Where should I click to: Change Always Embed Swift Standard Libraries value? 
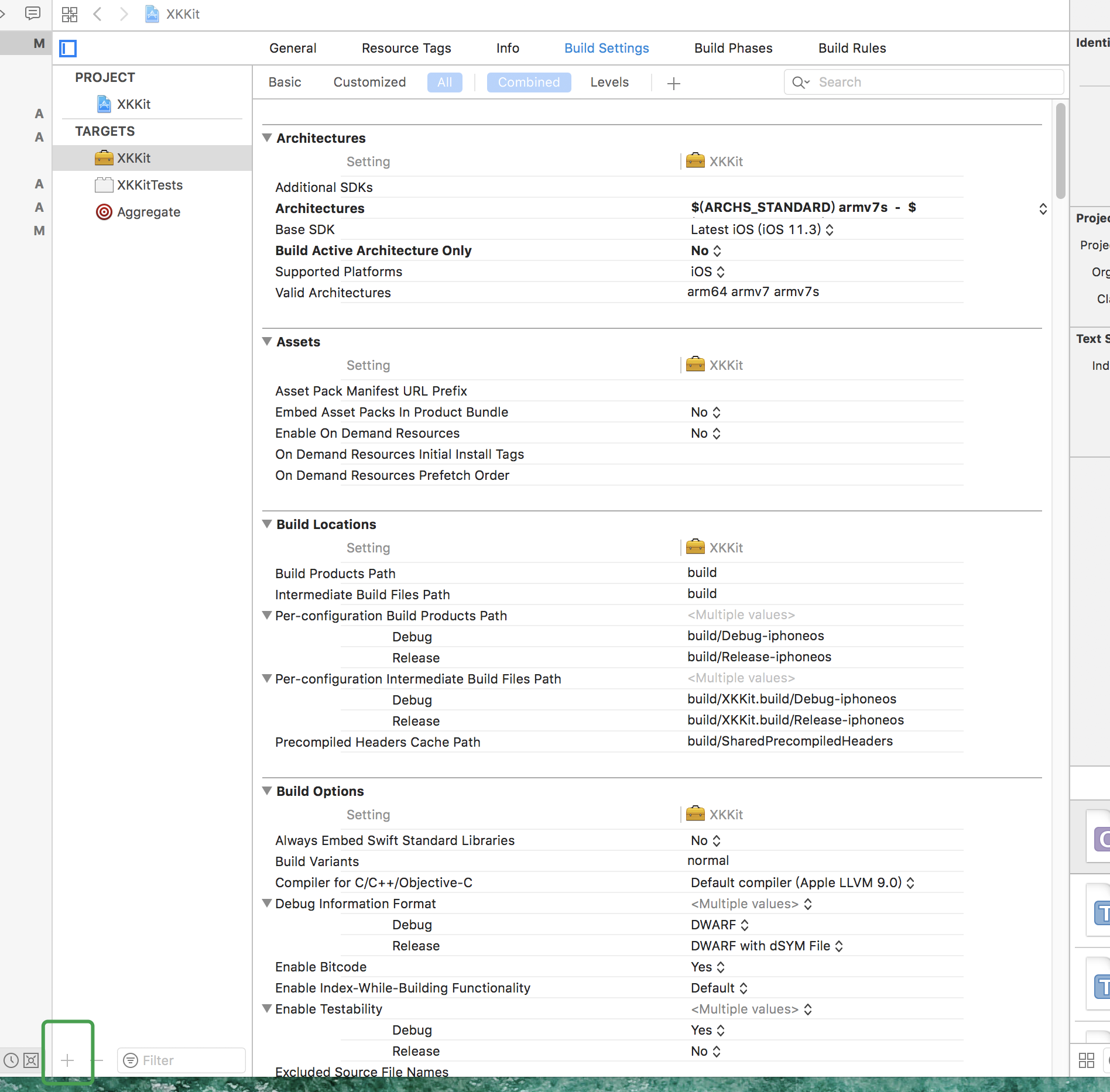coord(705,840)
